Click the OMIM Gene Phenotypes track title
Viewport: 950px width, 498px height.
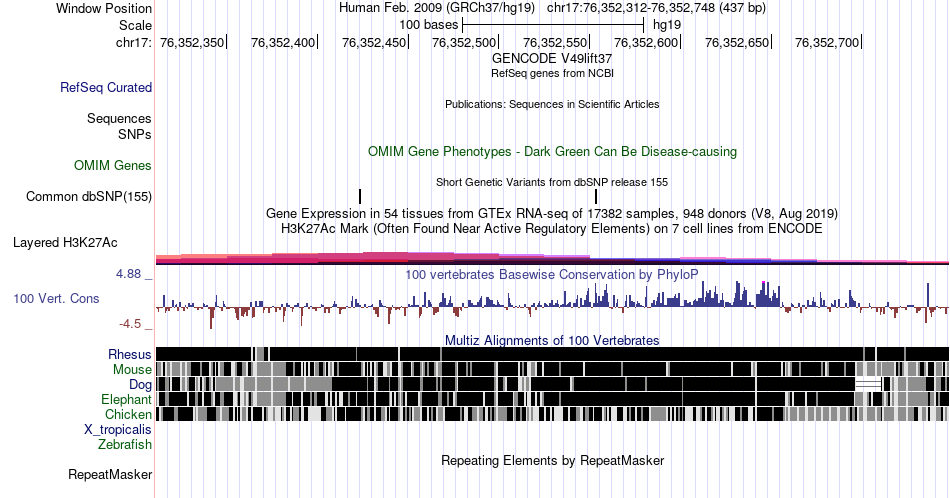(x=552, y=151)
